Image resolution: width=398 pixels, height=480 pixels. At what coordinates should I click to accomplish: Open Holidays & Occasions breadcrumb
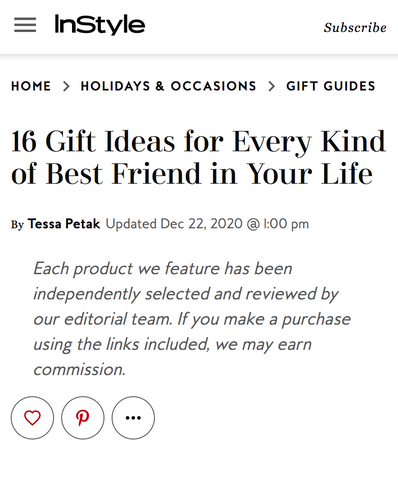169,86
